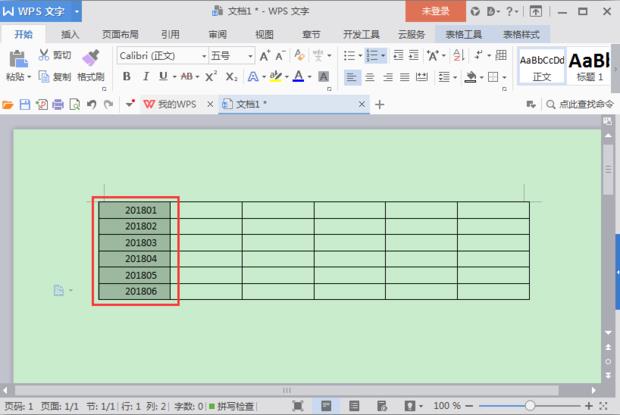Toggle Bold formatting
620x415 pixels.
[x=127, y=76]
